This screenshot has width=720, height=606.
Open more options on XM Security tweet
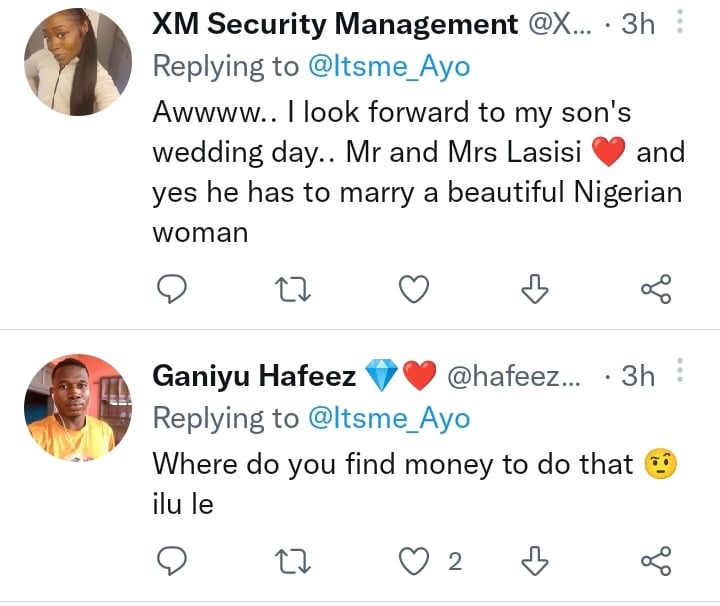click(x=681, y=22)
